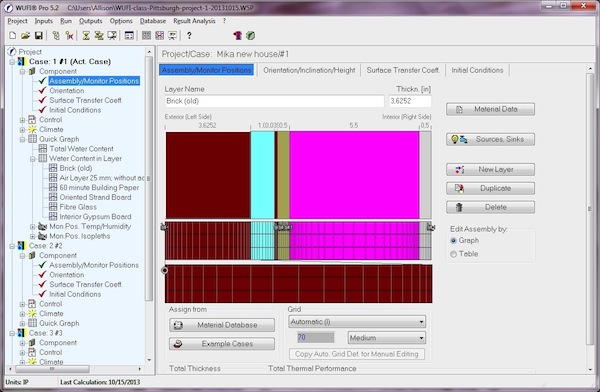The height and width of the screenshot is (392, 600).
Task: Click the Material Data button
Action: (490, 109)
